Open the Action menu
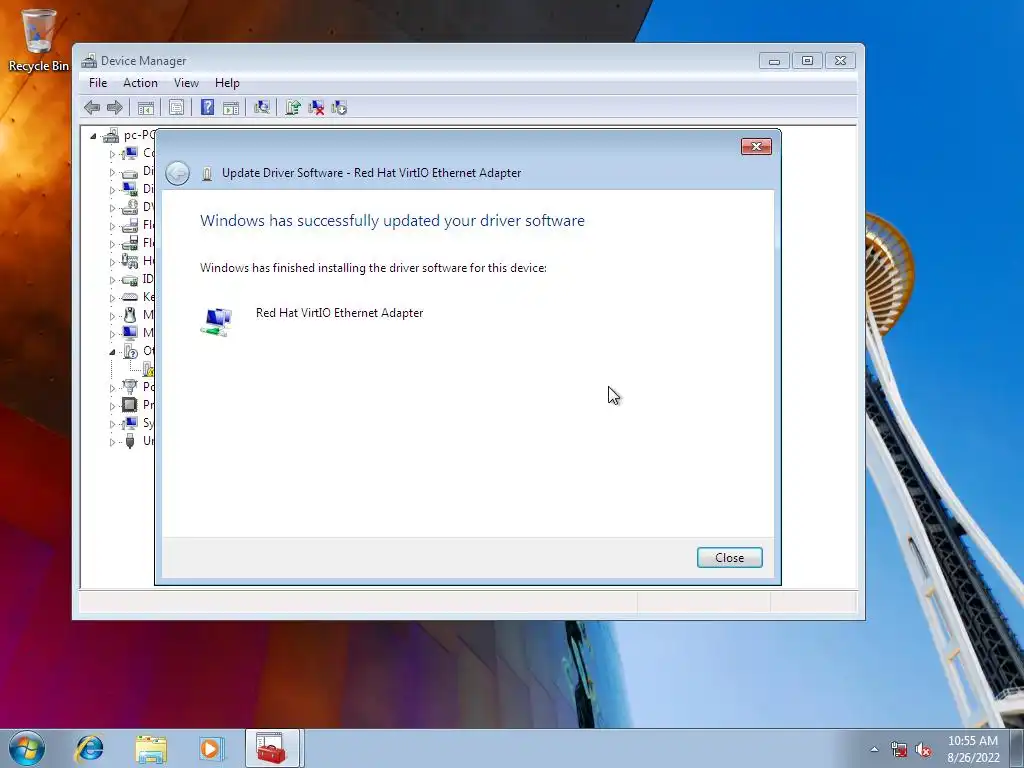Screen dimensions: 1024x768 point(140,83)
